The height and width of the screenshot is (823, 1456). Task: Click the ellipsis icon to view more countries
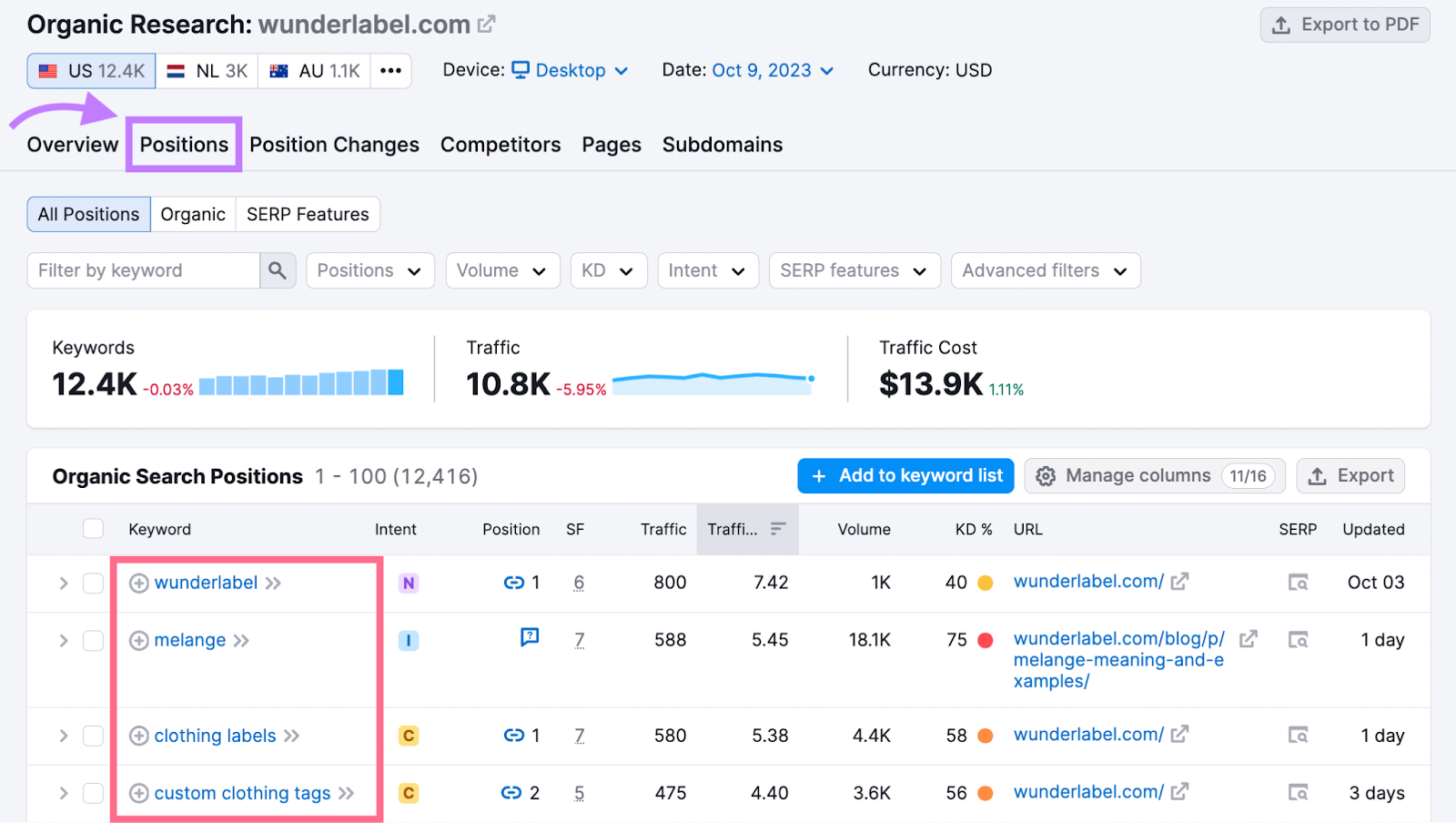391,70
